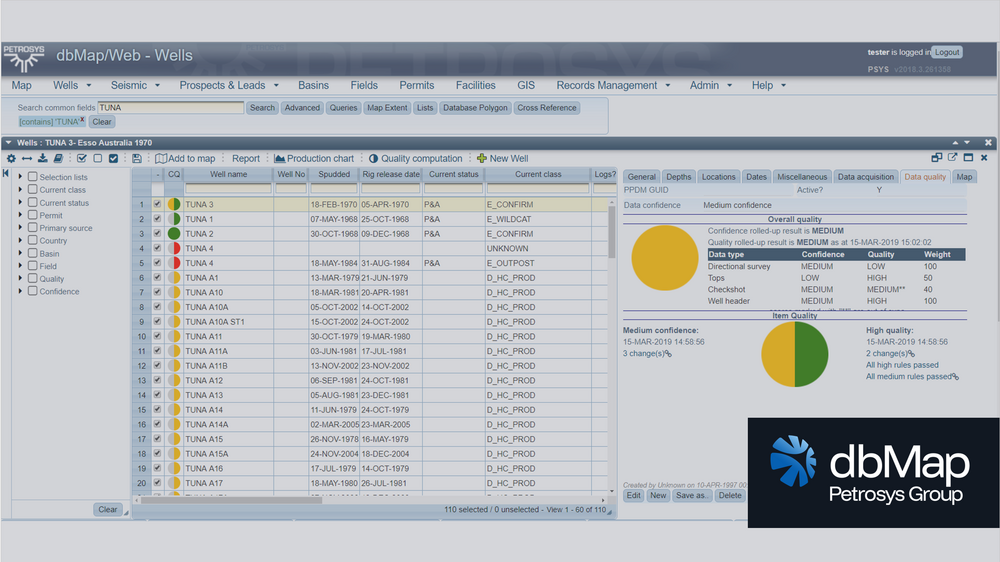Switch to the General tab

tap(642, 177)
